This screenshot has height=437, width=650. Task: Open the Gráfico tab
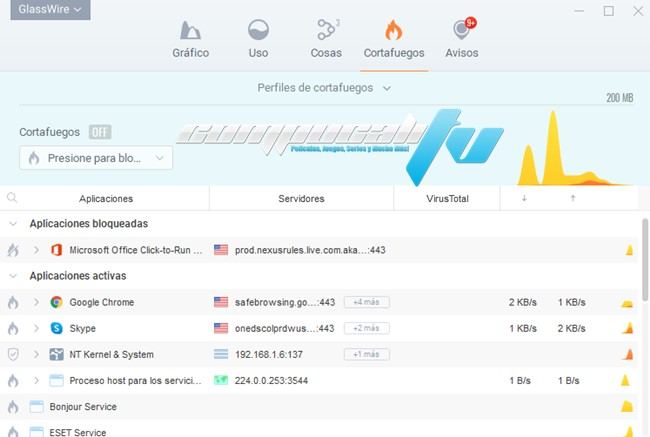pyautogui.click(x=190, y=40)
